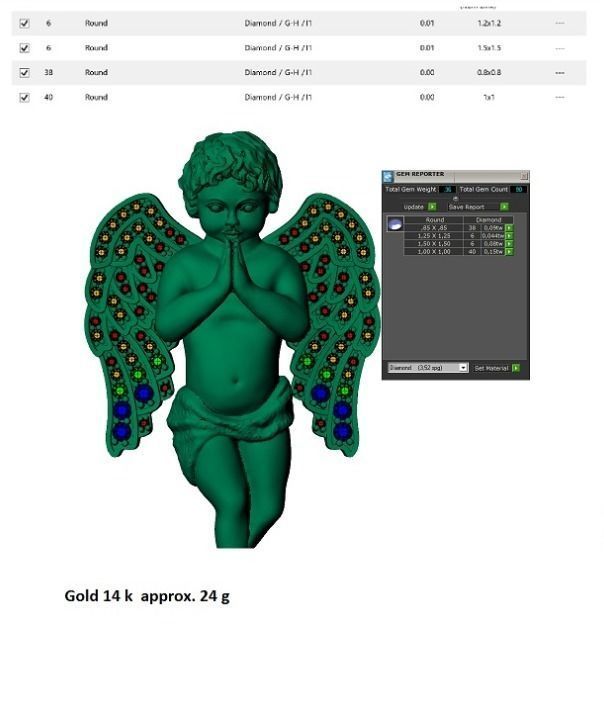Click the Save Report green arrow button
604x715 pixels.
pyautogui.click(x=504, y=207)
